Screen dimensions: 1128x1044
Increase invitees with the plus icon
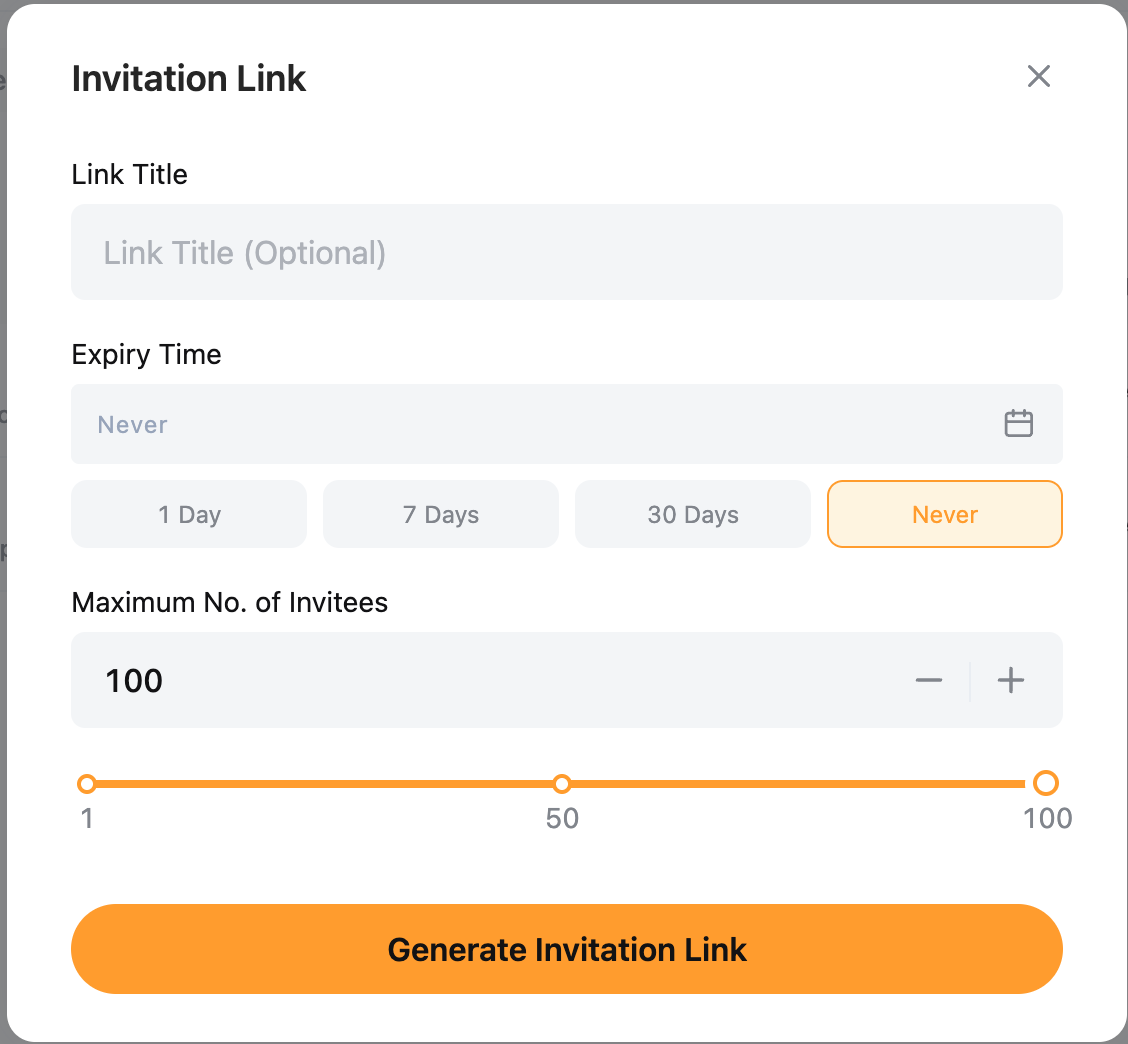(1011, 681)
